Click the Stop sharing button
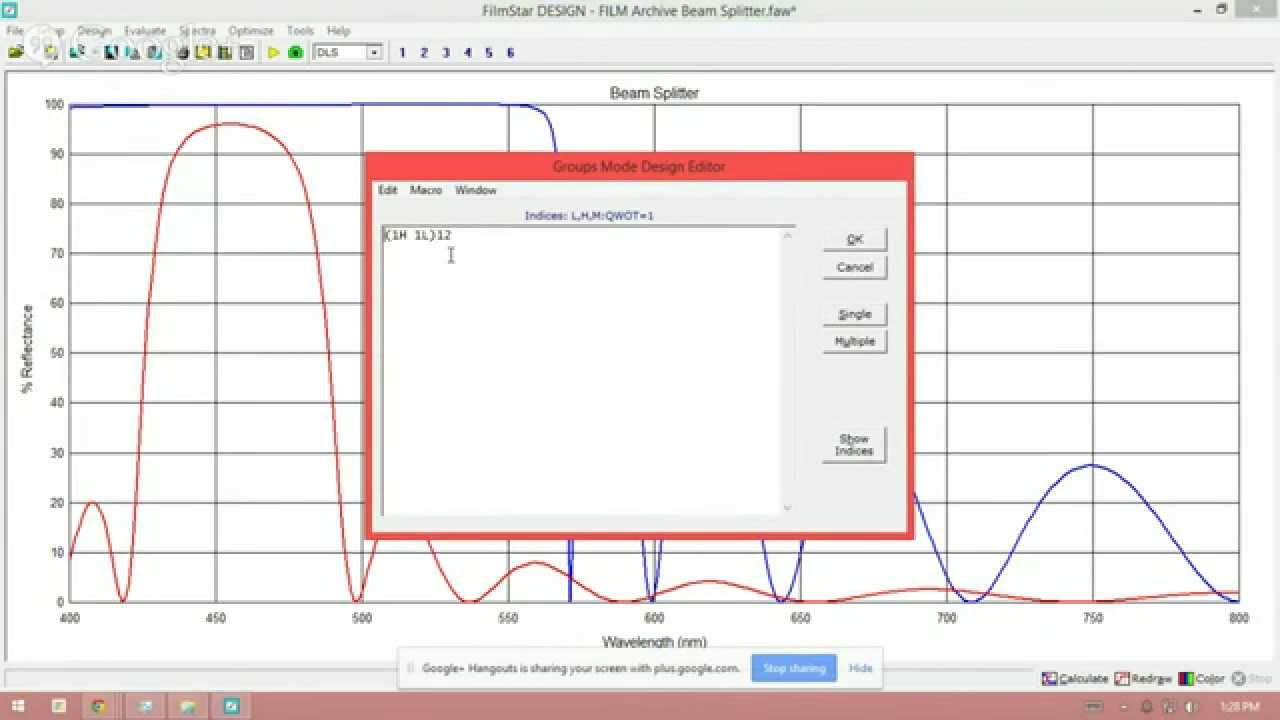1280x720 pixels. pyautogui.click(x=794, y=668)
